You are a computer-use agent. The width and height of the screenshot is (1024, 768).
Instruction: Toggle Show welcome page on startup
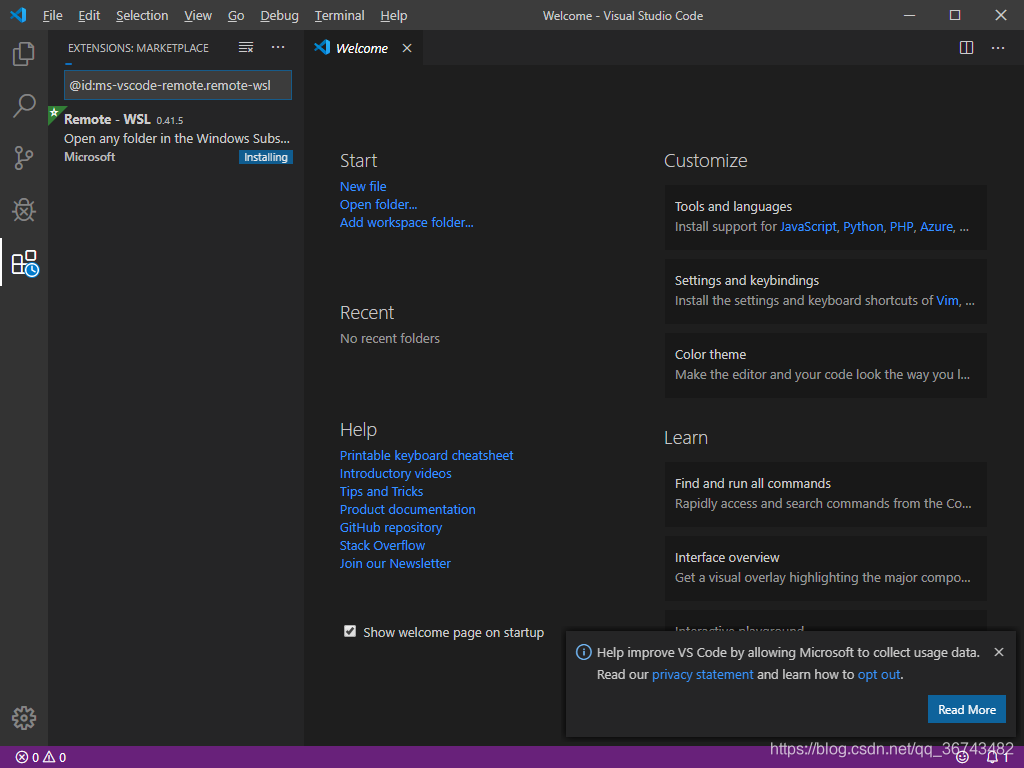pyautogui.click(x=350, y=631)
